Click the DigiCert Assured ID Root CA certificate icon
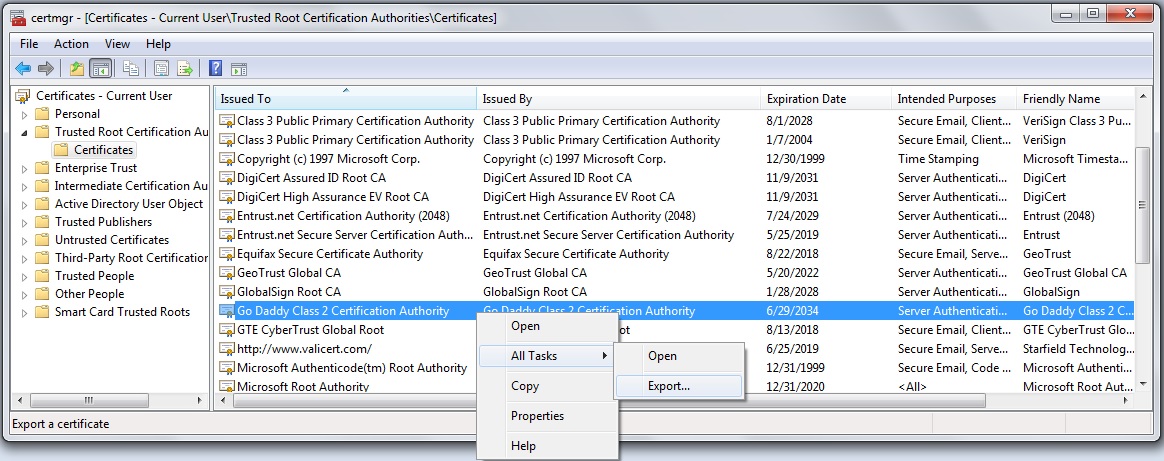This screenshot has width=1164, height=461. point(228,177)
